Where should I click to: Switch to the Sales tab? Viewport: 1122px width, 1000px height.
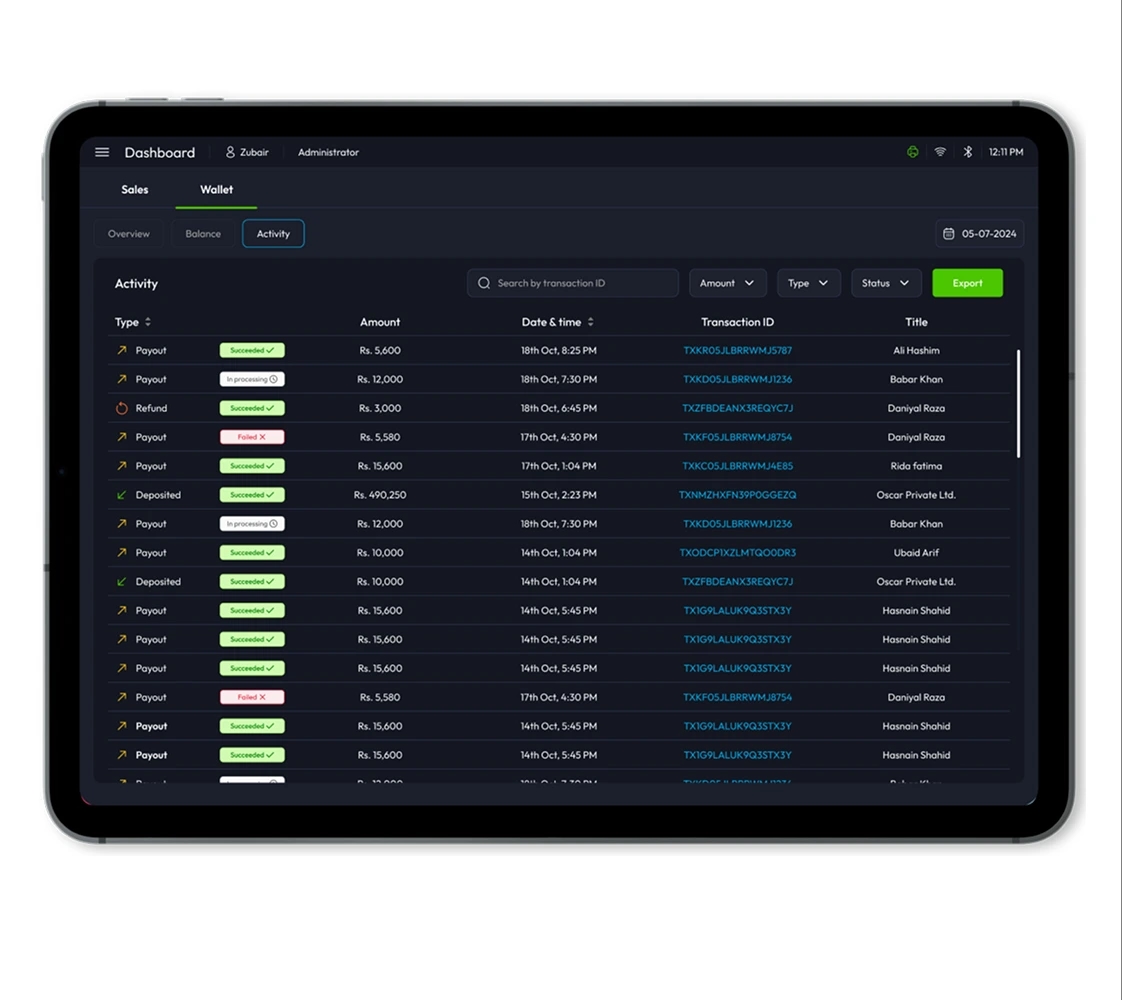pos(134,189)
